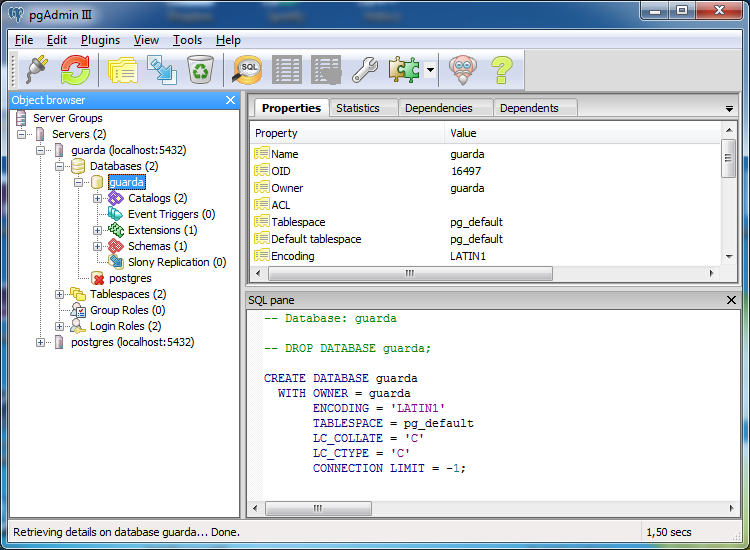Click the Slony Replication node icon

(115, 262)
